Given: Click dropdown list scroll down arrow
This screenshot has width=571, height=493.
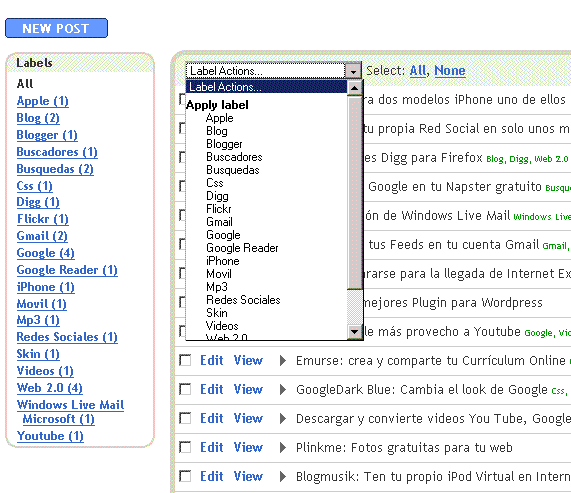Looking at the screenshot, I should pyautogui.click(x=354, y=331).
